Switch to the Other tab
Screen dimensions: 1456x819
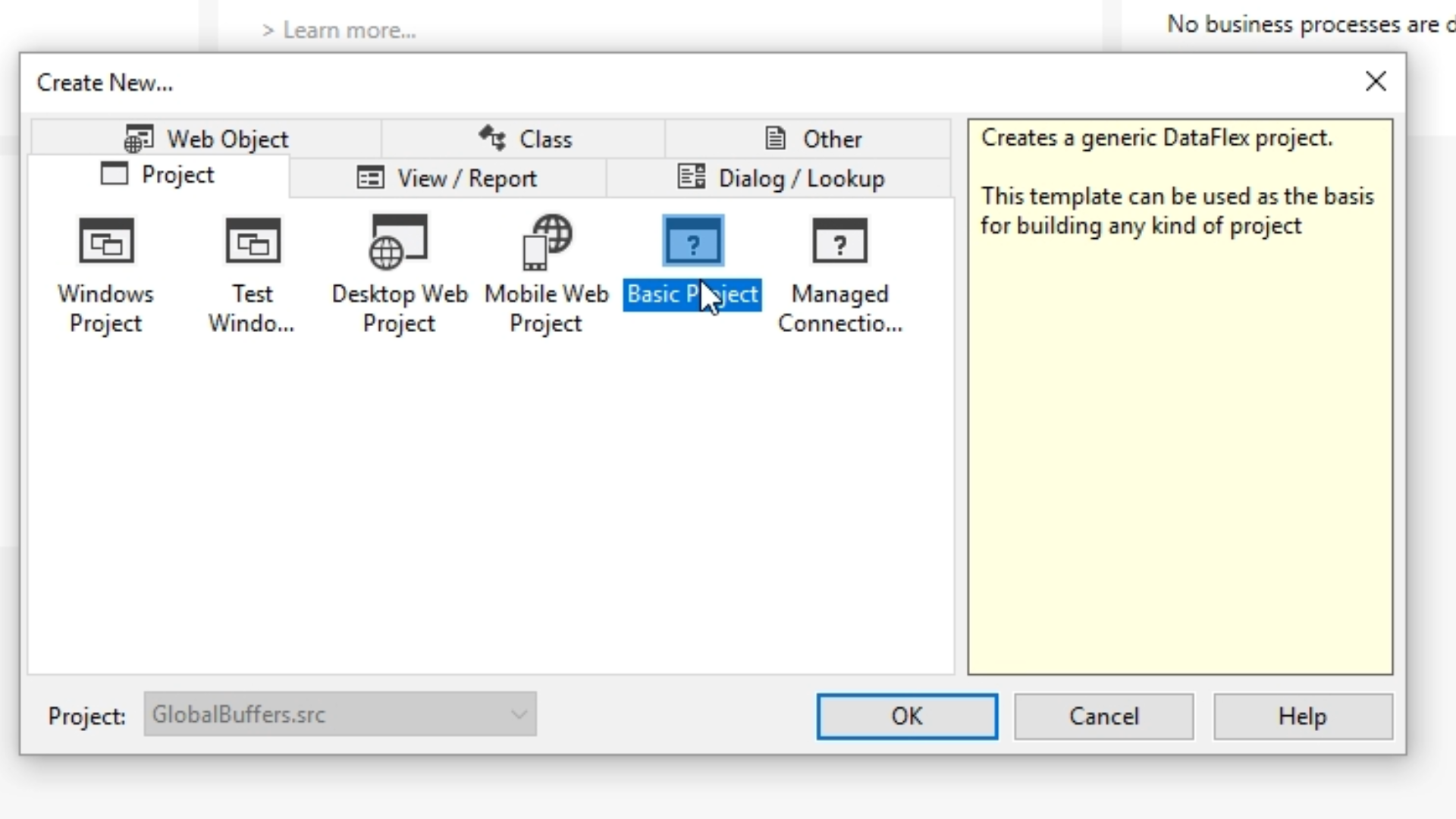(x=812, y=139)
